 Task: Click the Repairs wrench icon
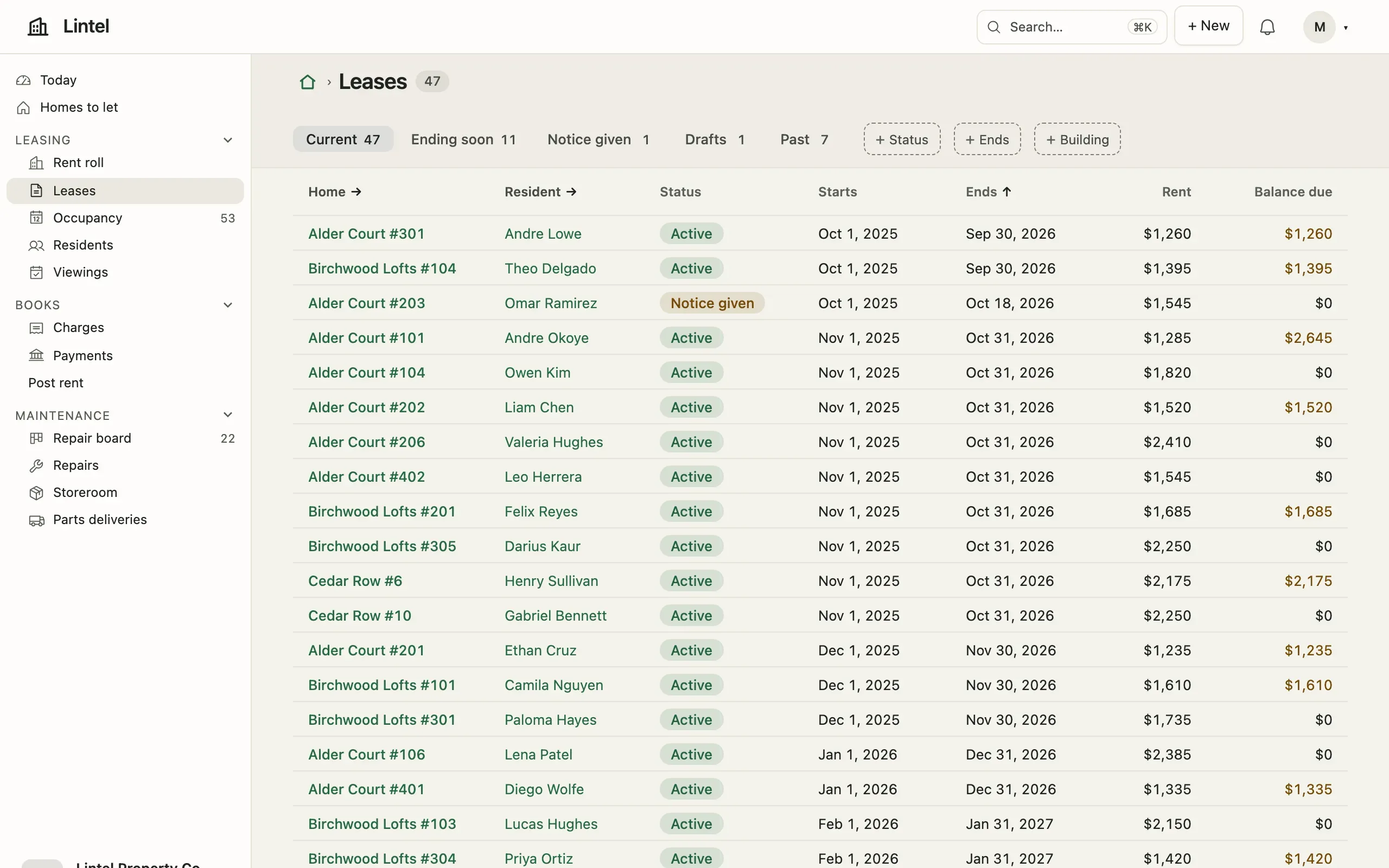(36, 465)
